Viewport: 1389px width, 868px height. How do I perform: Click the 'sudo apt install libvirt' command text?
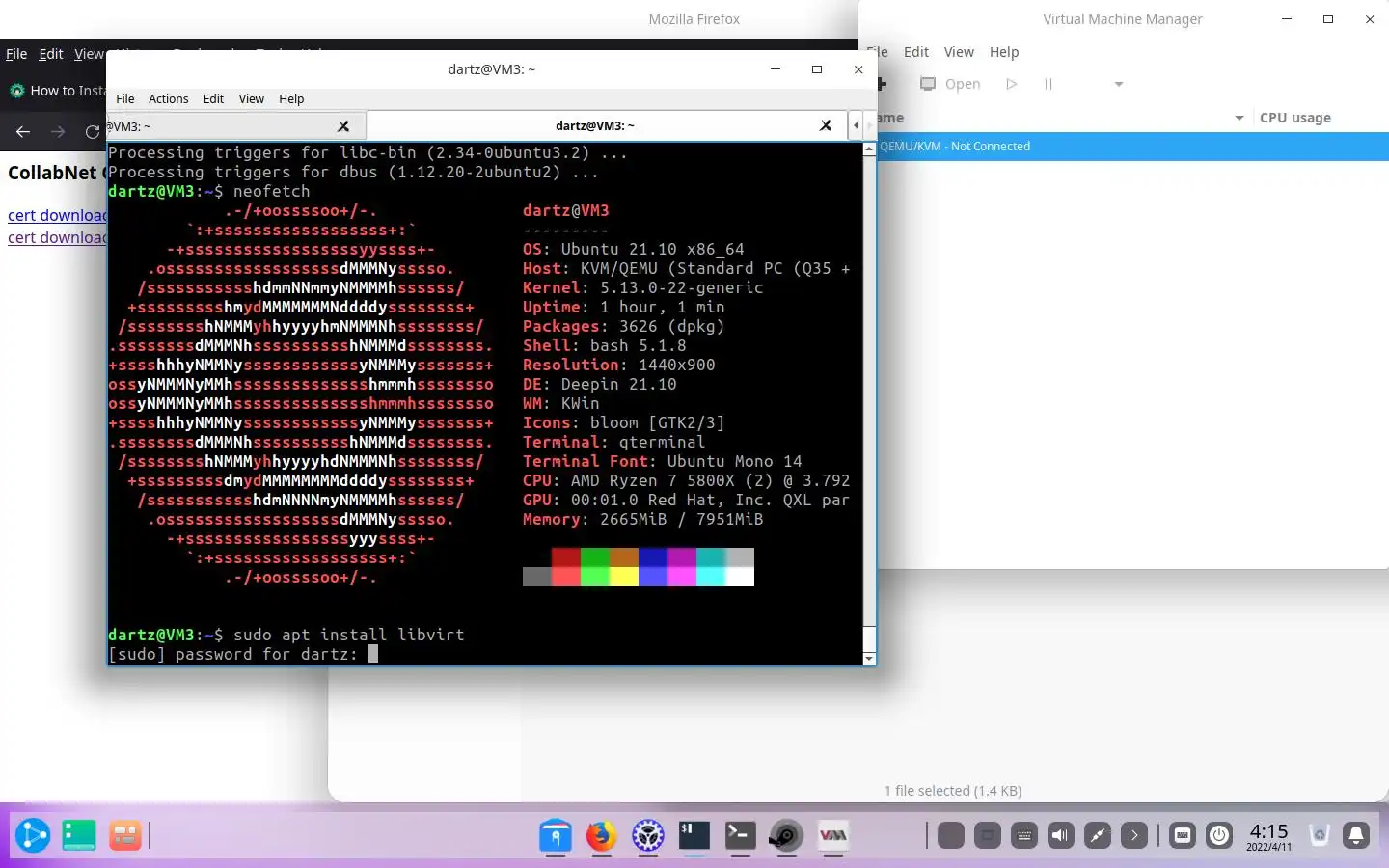(349, 635)
